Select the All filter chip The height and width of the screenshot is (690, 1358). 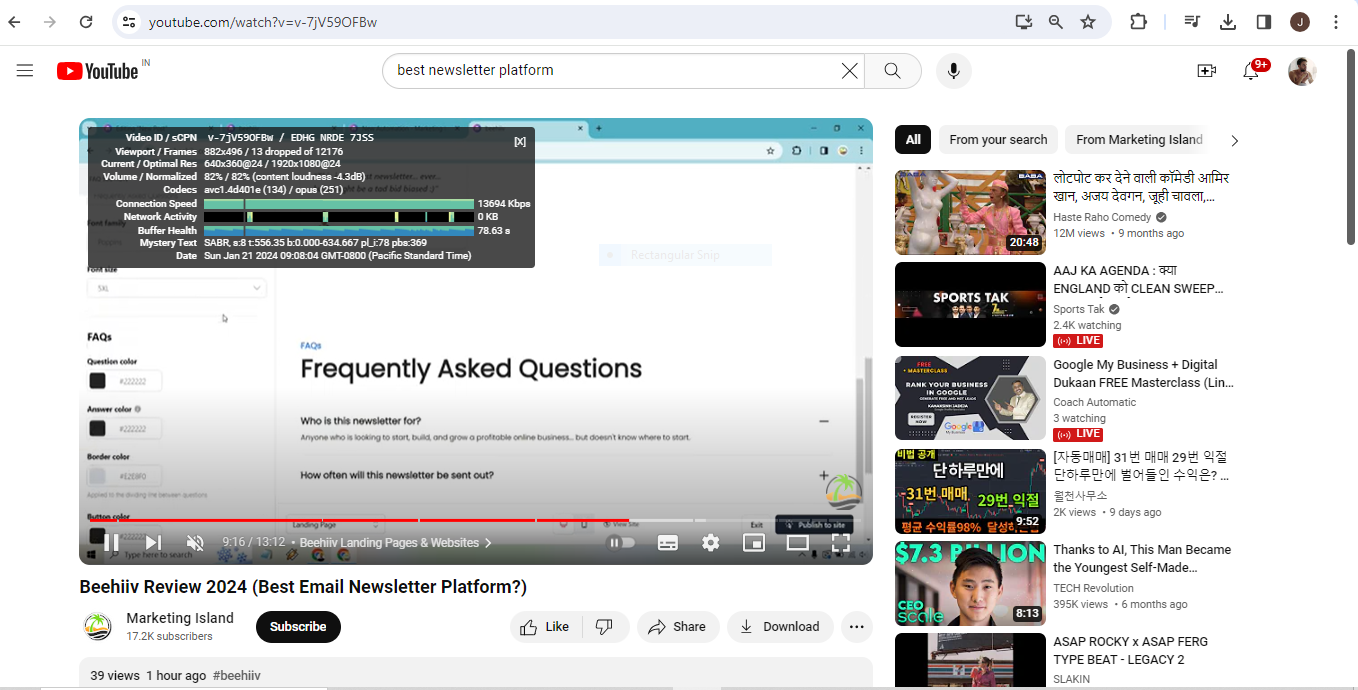coord(913,139)
